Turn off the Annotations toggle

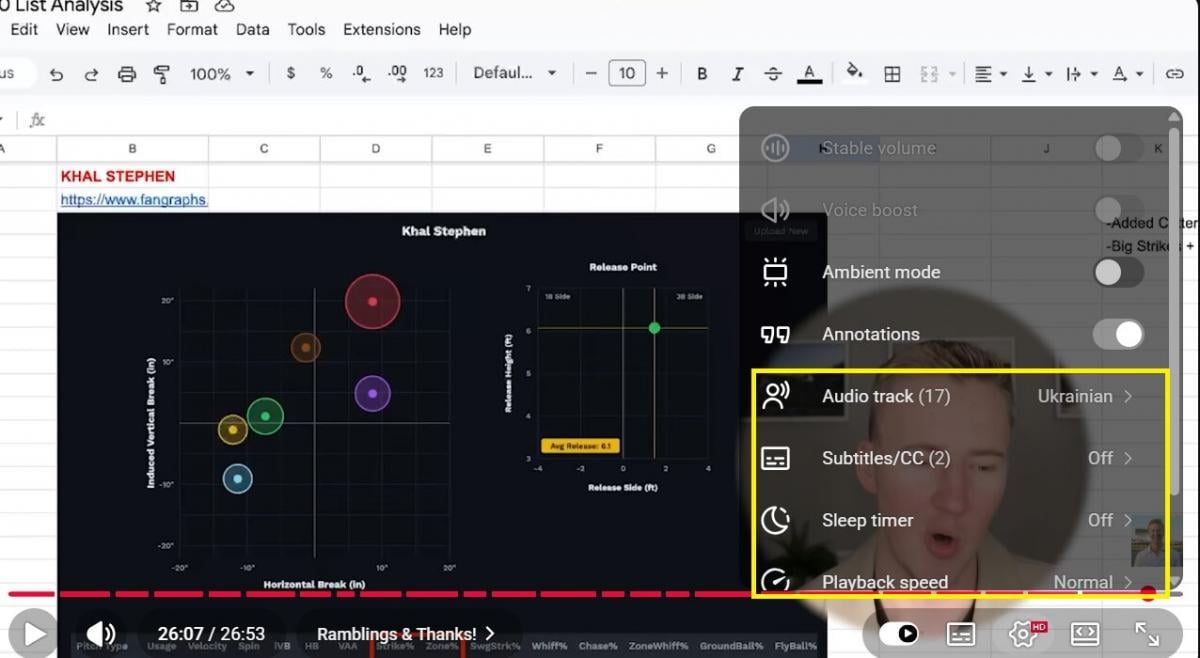(1118, 334)
